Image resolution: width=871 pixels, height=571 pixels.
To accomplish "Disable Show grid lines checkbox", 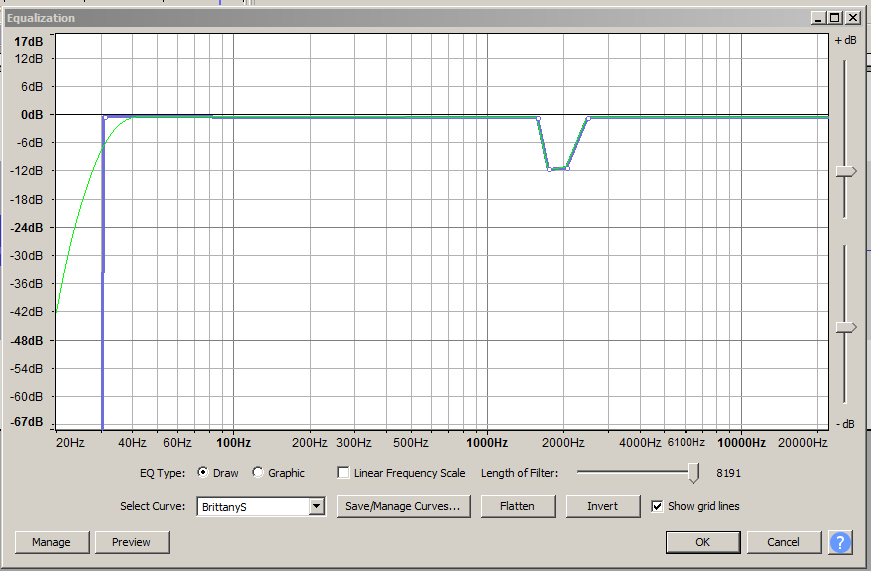I will click(657, 506).
